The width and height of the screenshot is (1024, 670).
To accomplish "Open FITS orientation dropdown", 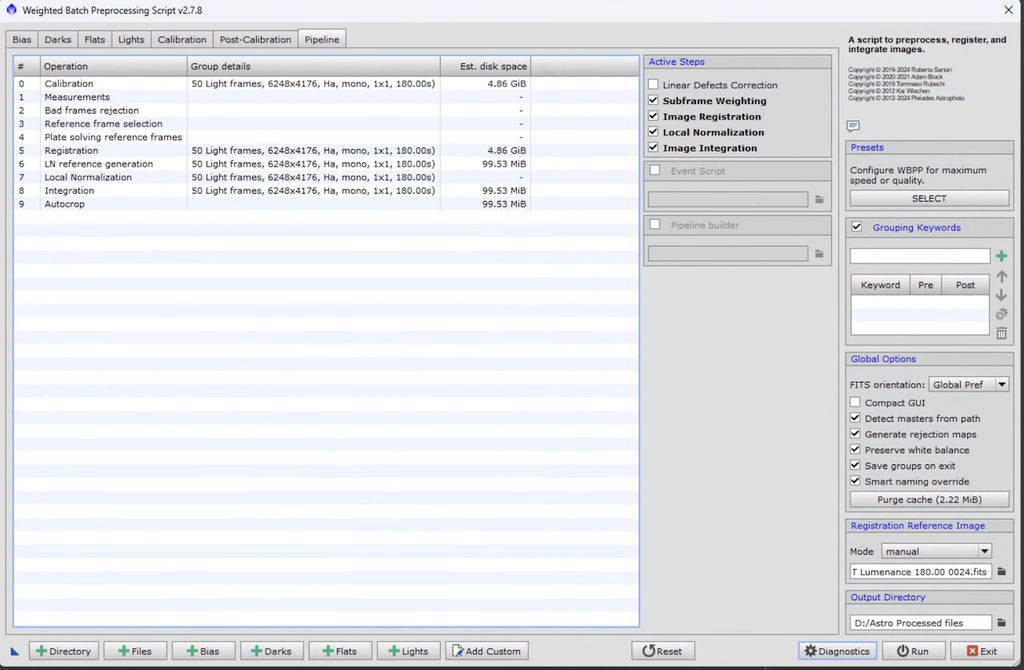I will tap(968, 385).
